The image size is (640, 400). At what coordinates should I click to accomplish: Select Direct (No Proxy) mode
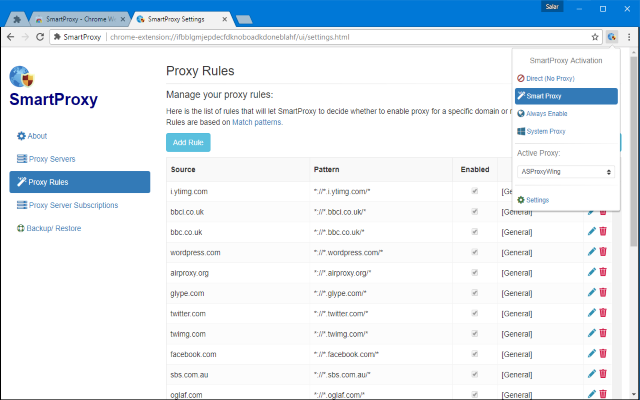566,78
